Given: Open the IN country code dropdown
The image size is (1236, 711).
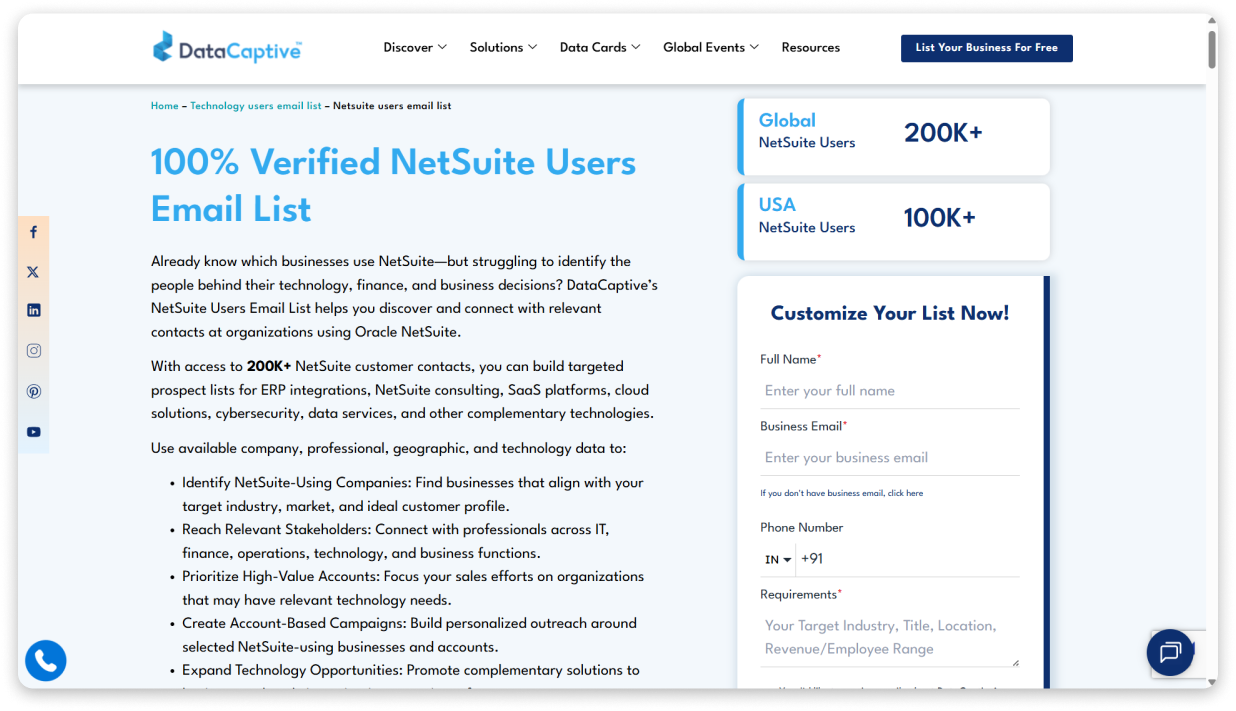Looking at the screenshot, I should tap(778, 560).
